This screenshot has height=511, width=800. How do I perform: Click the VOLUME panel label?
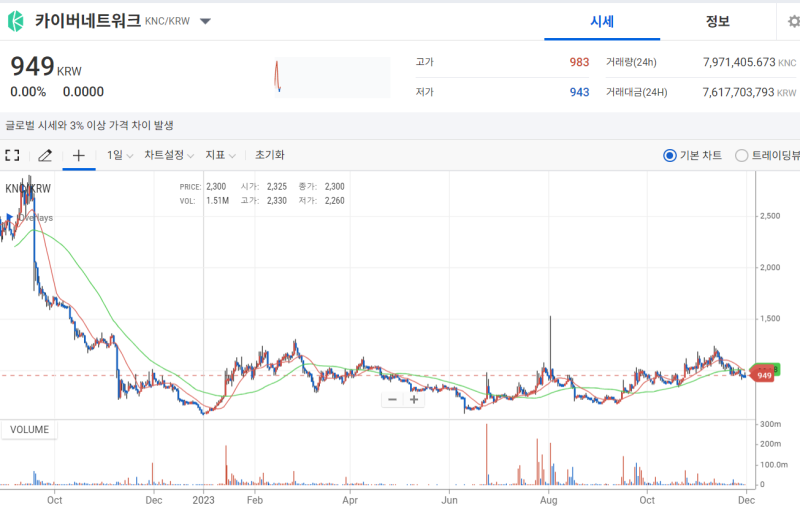tap(29, 429)
